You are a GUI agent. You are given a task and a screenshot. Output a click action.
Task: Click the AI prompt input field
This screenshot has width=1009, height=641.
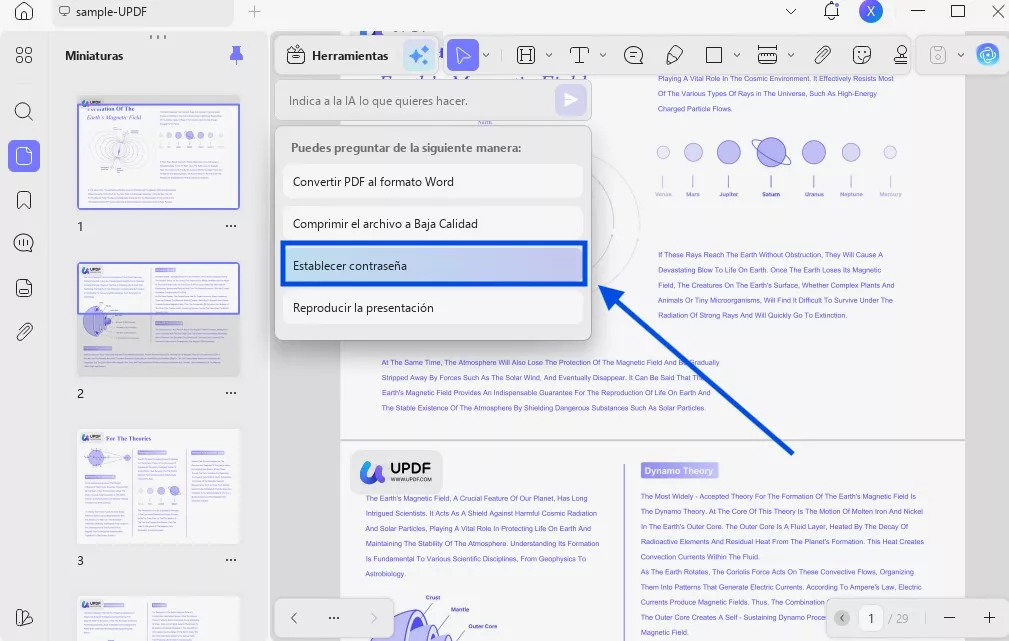pos(415,101)
